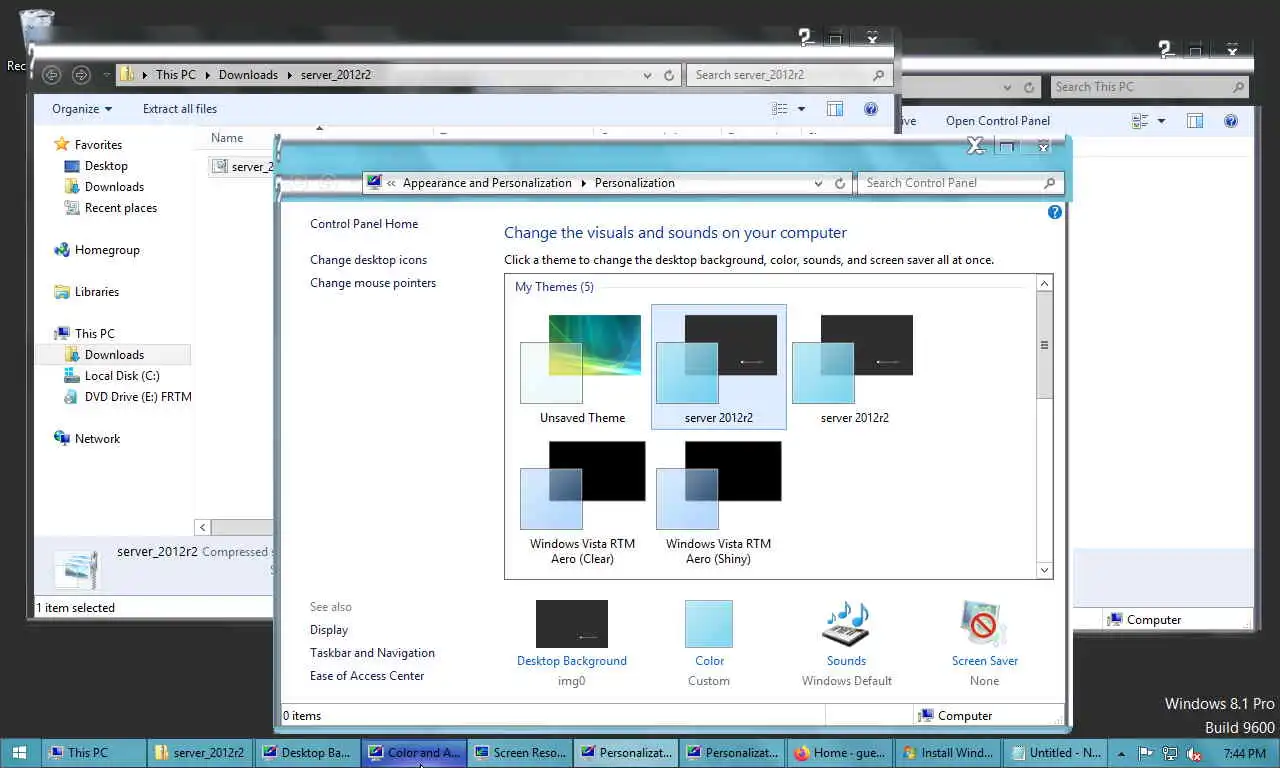Viewport: 1280px width, 768px height.
Task: Open Display under See also
Action: [329, 630]
